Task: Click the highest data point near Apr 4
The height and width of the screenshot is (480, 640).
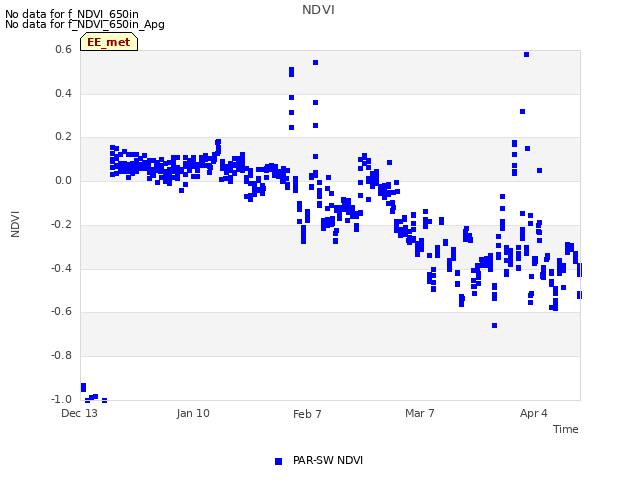Action: click(x=527, y=55)
